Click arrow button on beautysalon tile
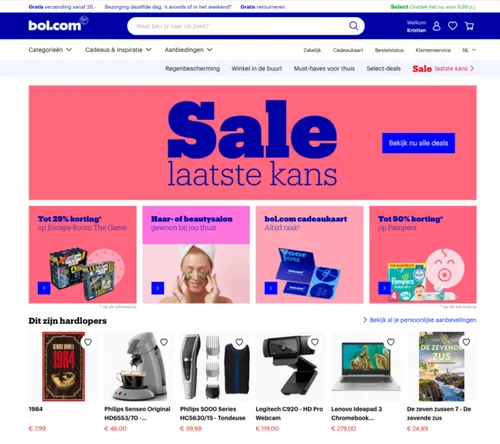500x444 pixels. (158, 288)
